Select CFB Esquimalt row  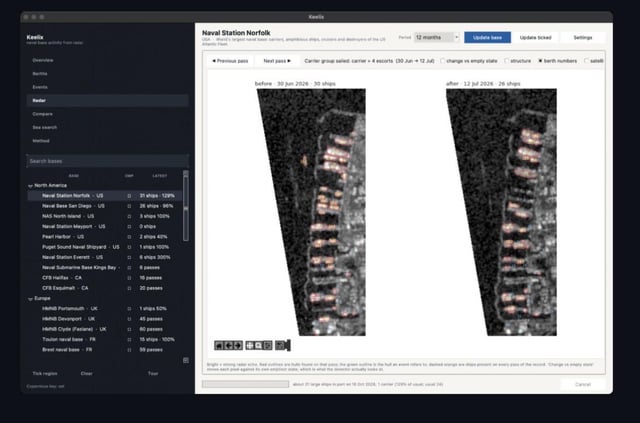[x=105, y=288]
